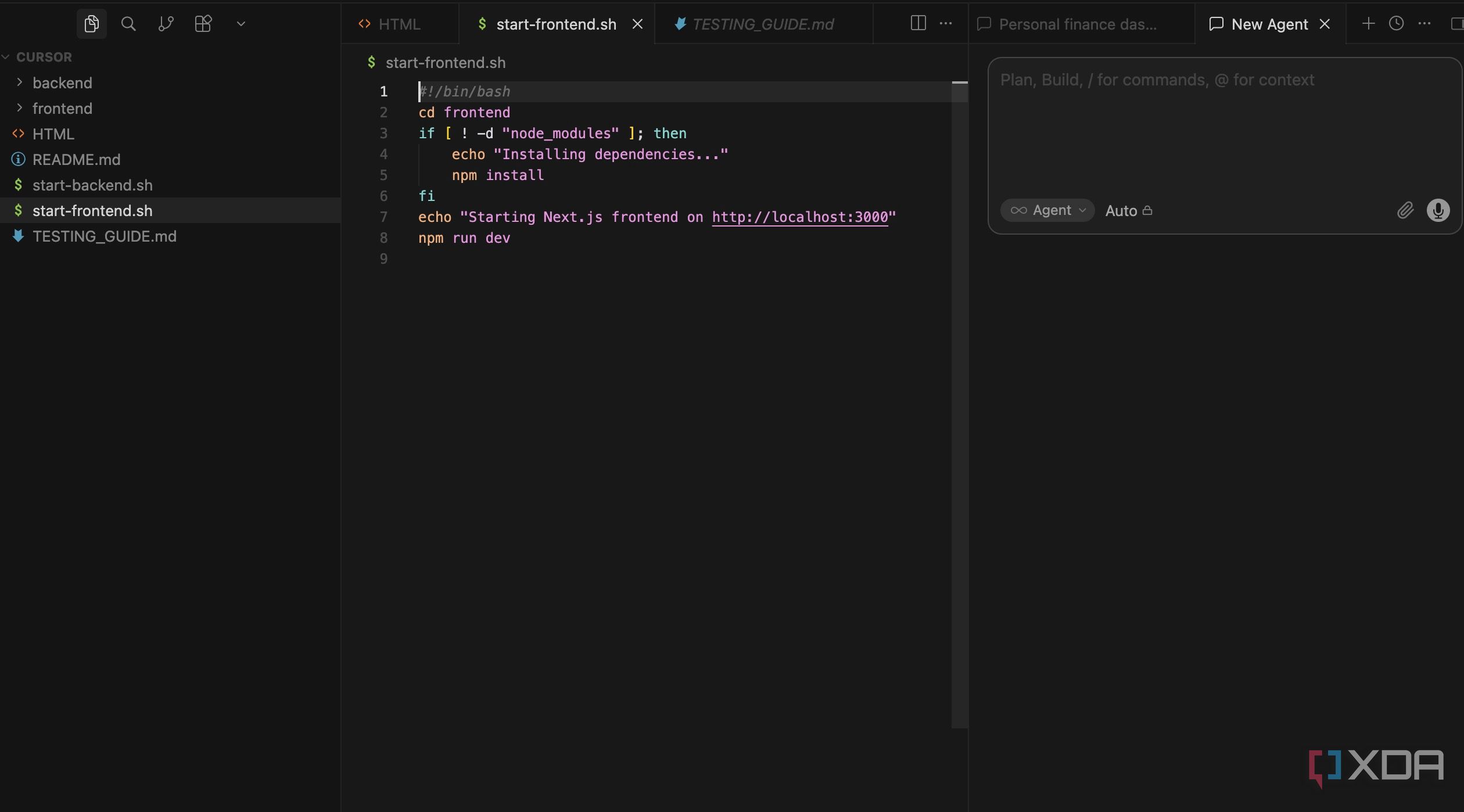This screenshot has width=1464, height=812.
Task: Open the Search magnifier icon
Action: tap(128, 24)
